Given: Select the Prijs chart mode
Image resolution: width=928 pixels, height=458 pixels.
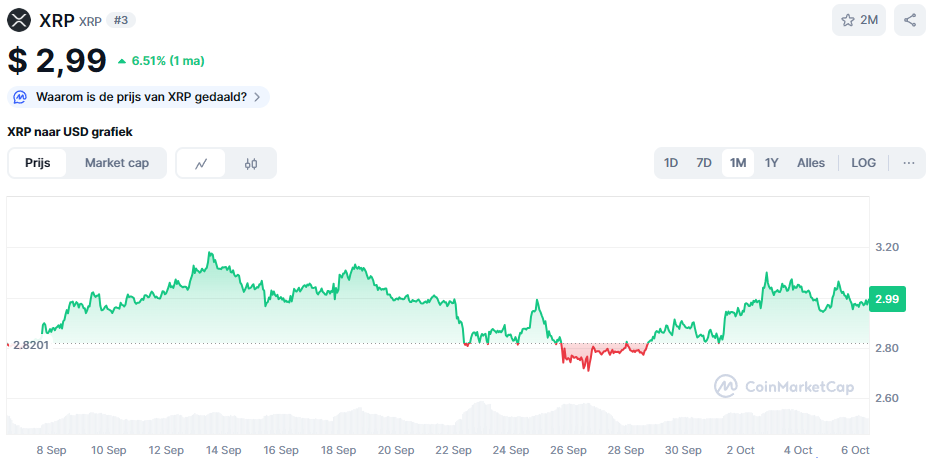Looking at the screenshot, I should [x=38, y=163].
